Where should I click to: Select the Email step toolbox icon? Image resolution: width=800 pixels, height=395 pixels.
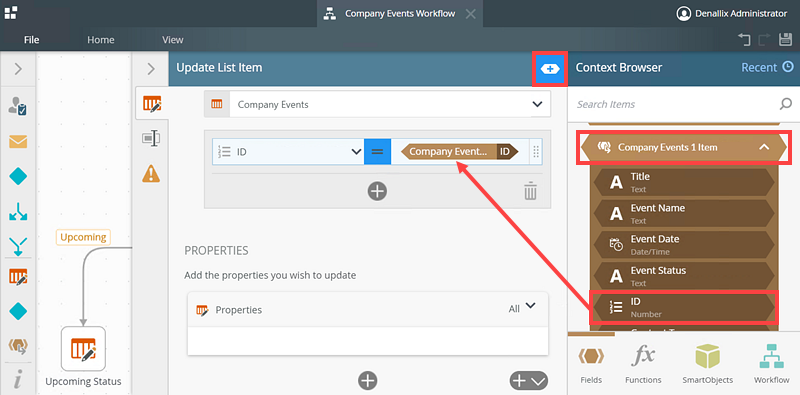tap(18, 141)
